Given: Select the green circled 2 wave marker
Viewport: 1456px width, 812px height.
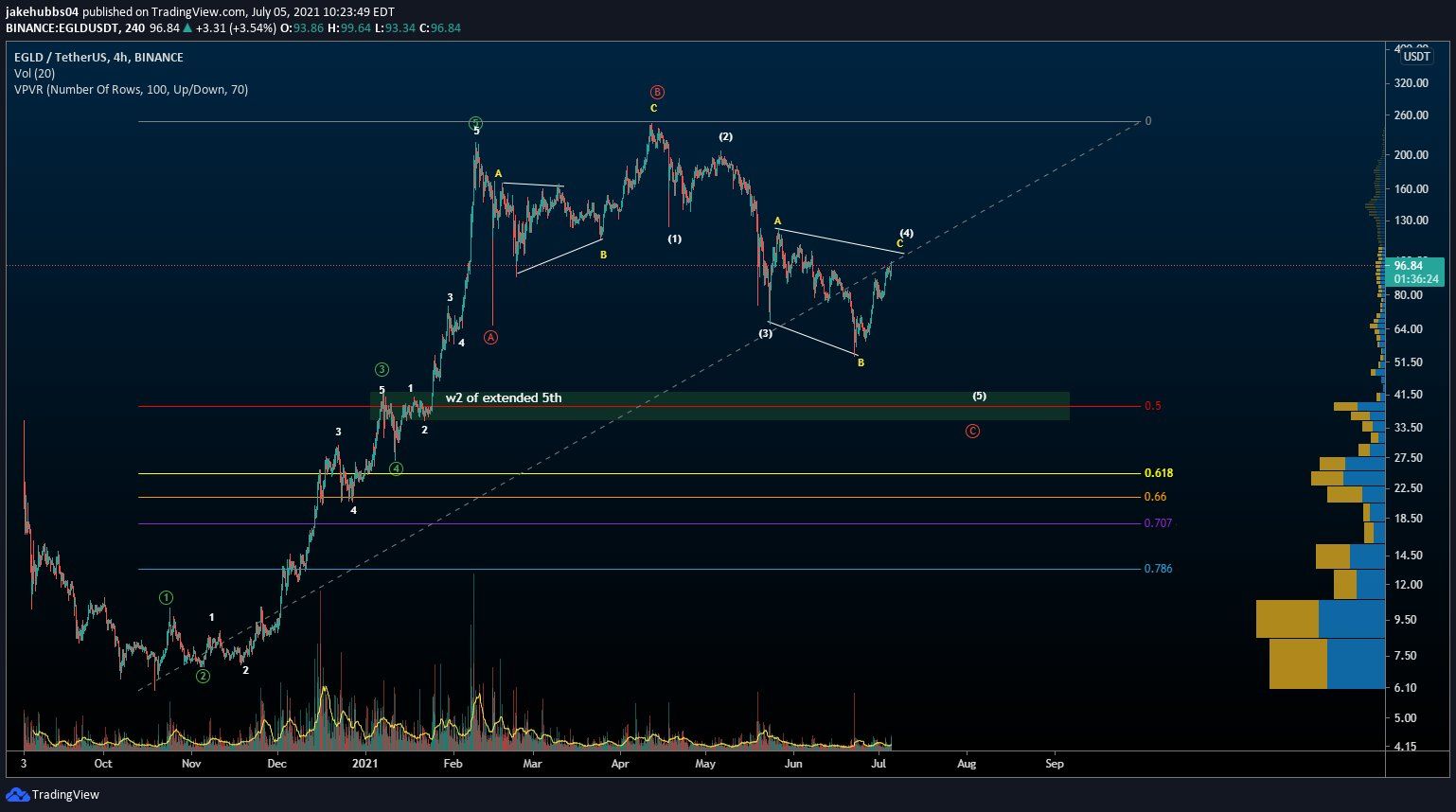Looking at the screenshot, I should click(203, 676).
